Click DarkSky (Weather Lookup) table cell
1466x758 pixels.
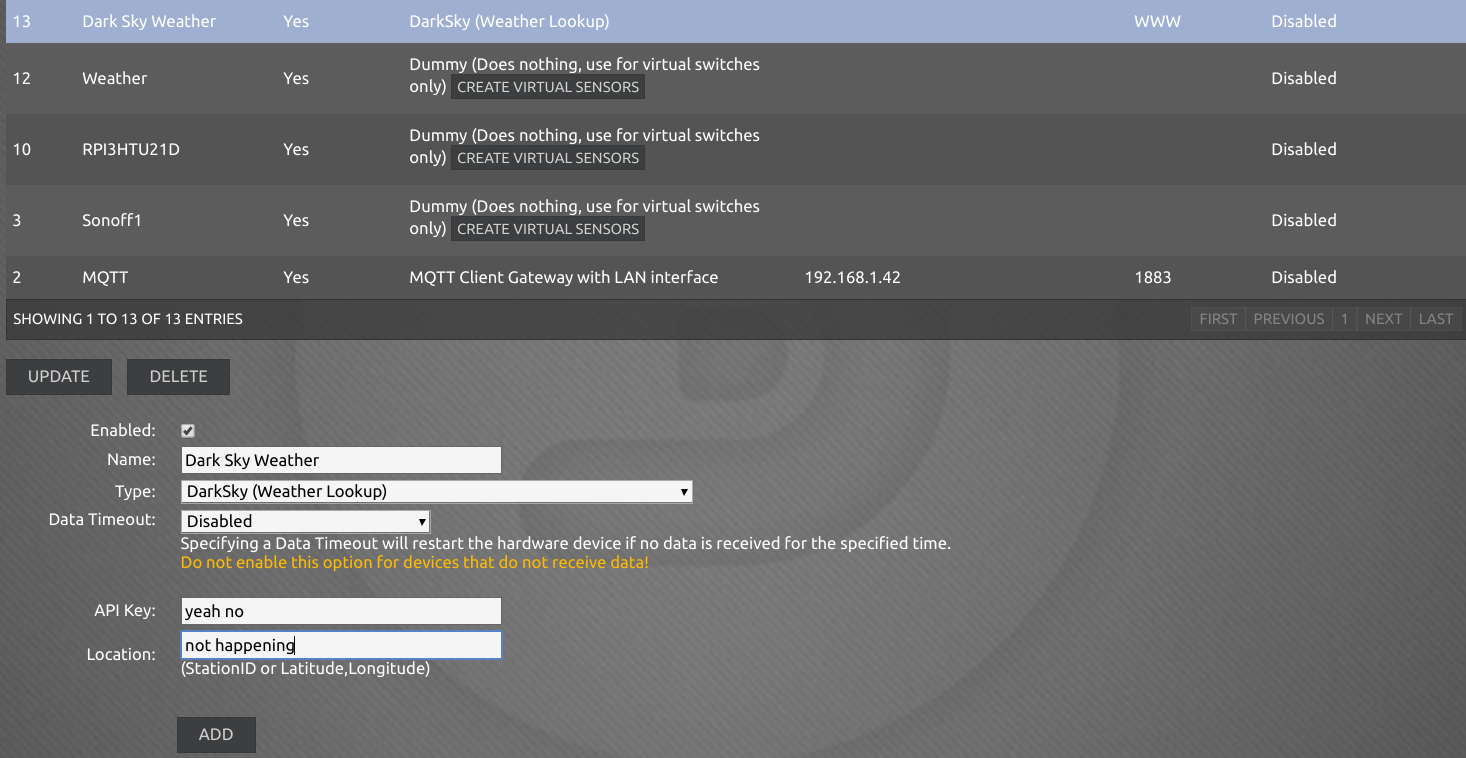coord(509,21)
